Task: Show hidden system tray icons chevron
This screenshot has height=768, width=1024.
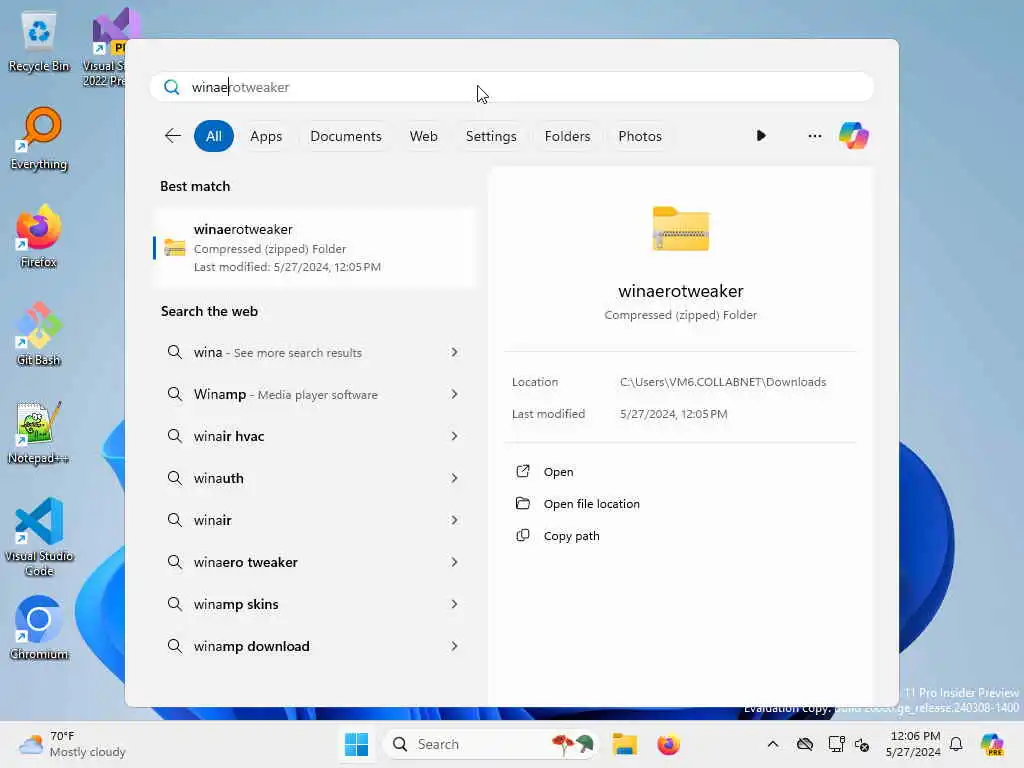Action: (773, 744)
